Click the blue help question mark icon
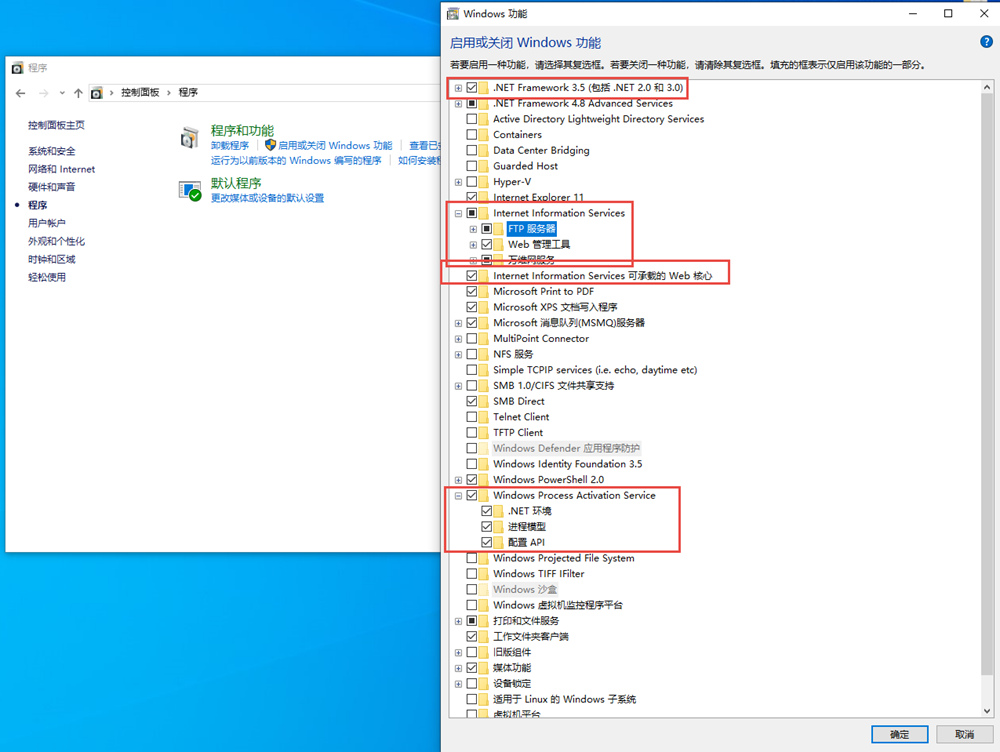Image resolution: width=1000 pixels, height=752 pixels. pos(987,42)
